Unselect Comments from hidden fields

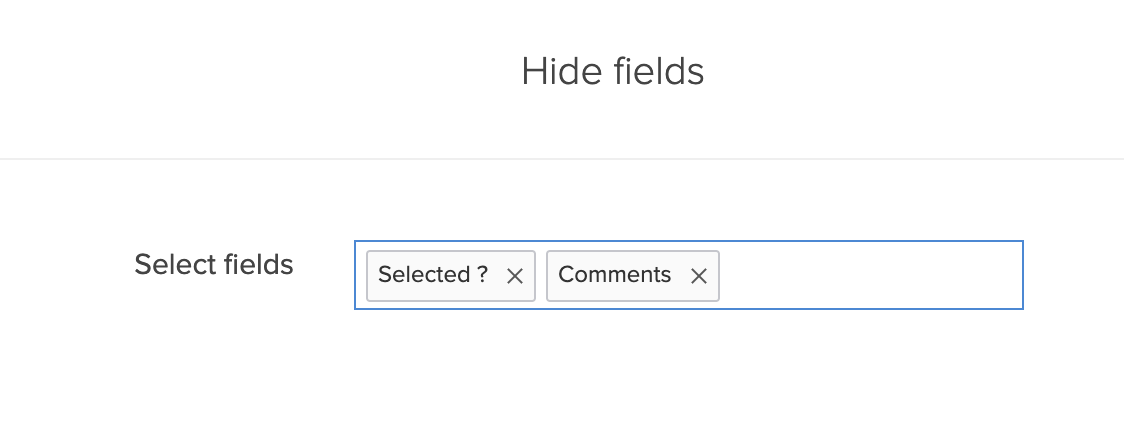(699, 276)
